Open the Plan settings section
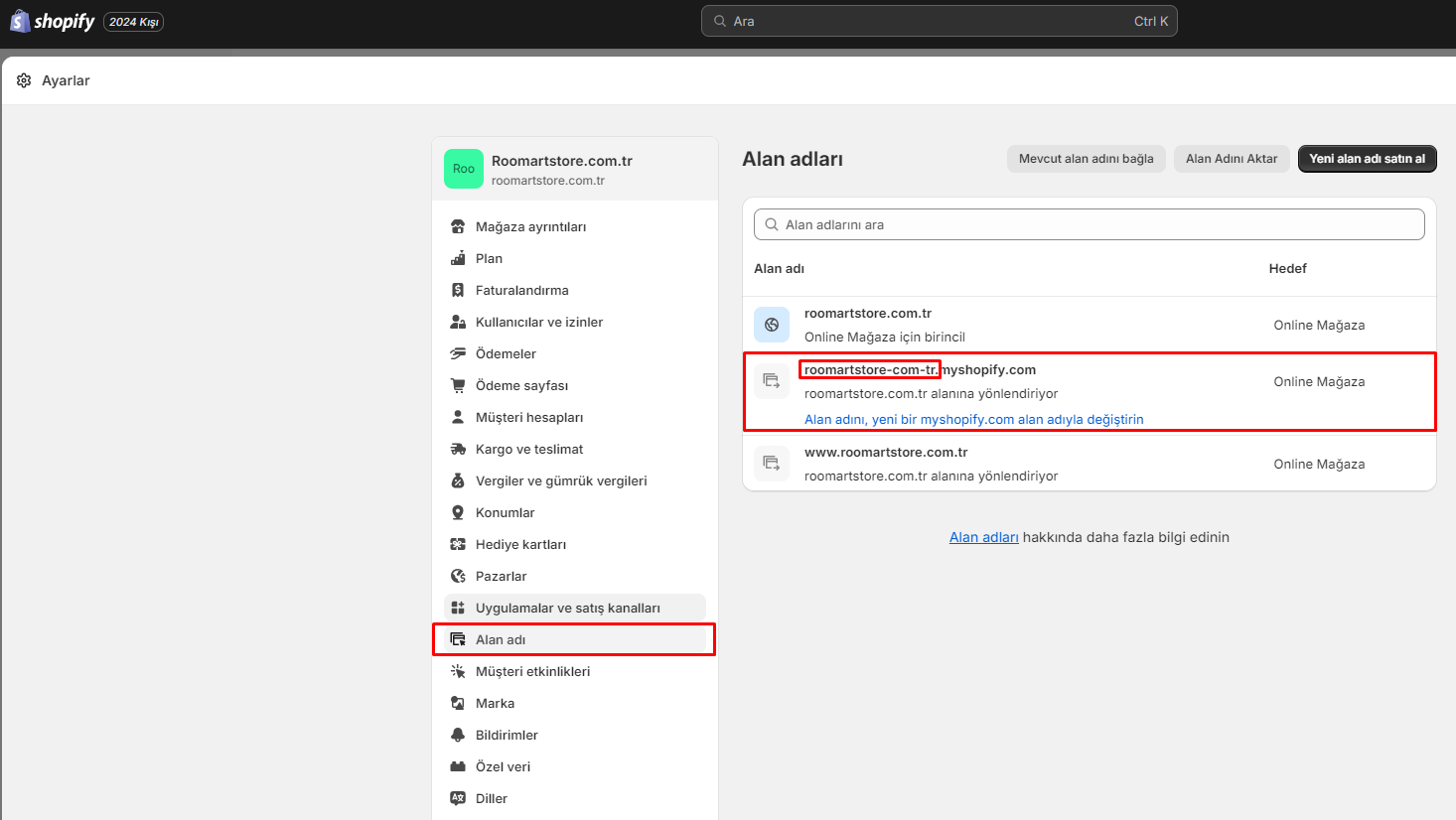The width and height of the screenshot is (1456, 820). click(489, 258)
